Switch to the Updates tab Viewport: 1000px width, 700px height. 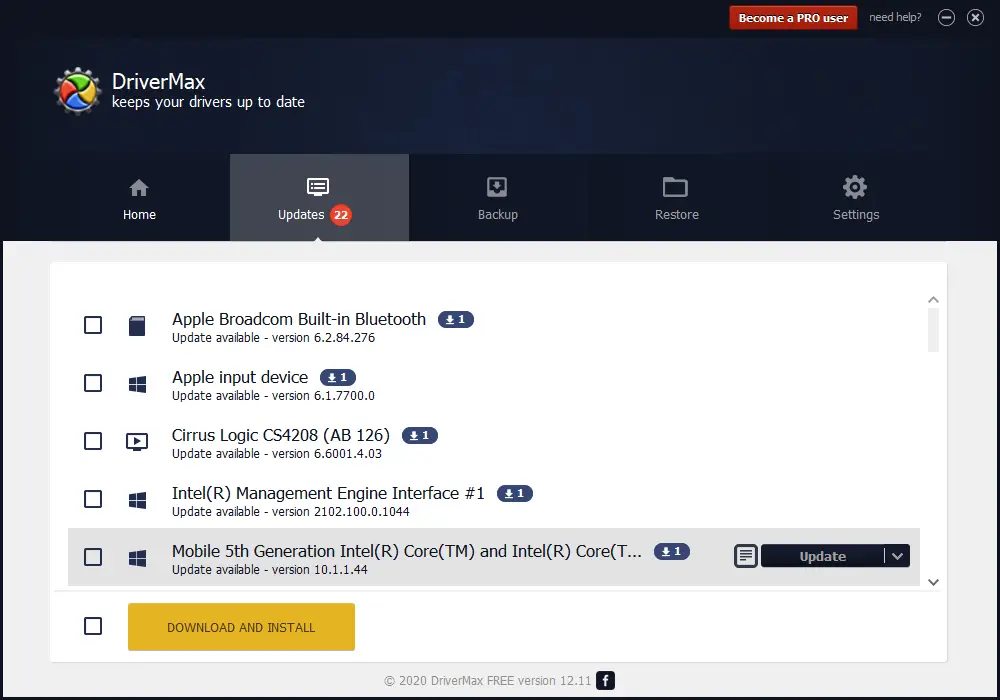pos(319,198)
